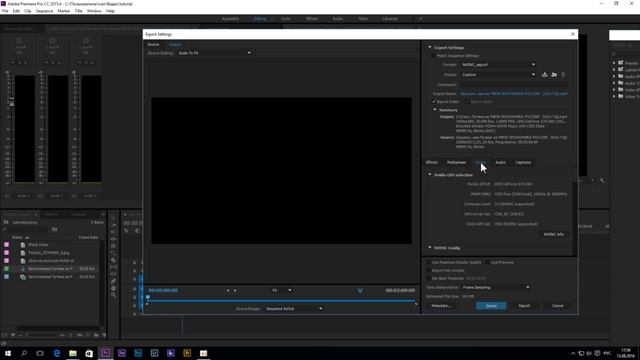Viewport: 640px width, 360px height.
Task: Click the Cancel button
Action: [558, 306]
